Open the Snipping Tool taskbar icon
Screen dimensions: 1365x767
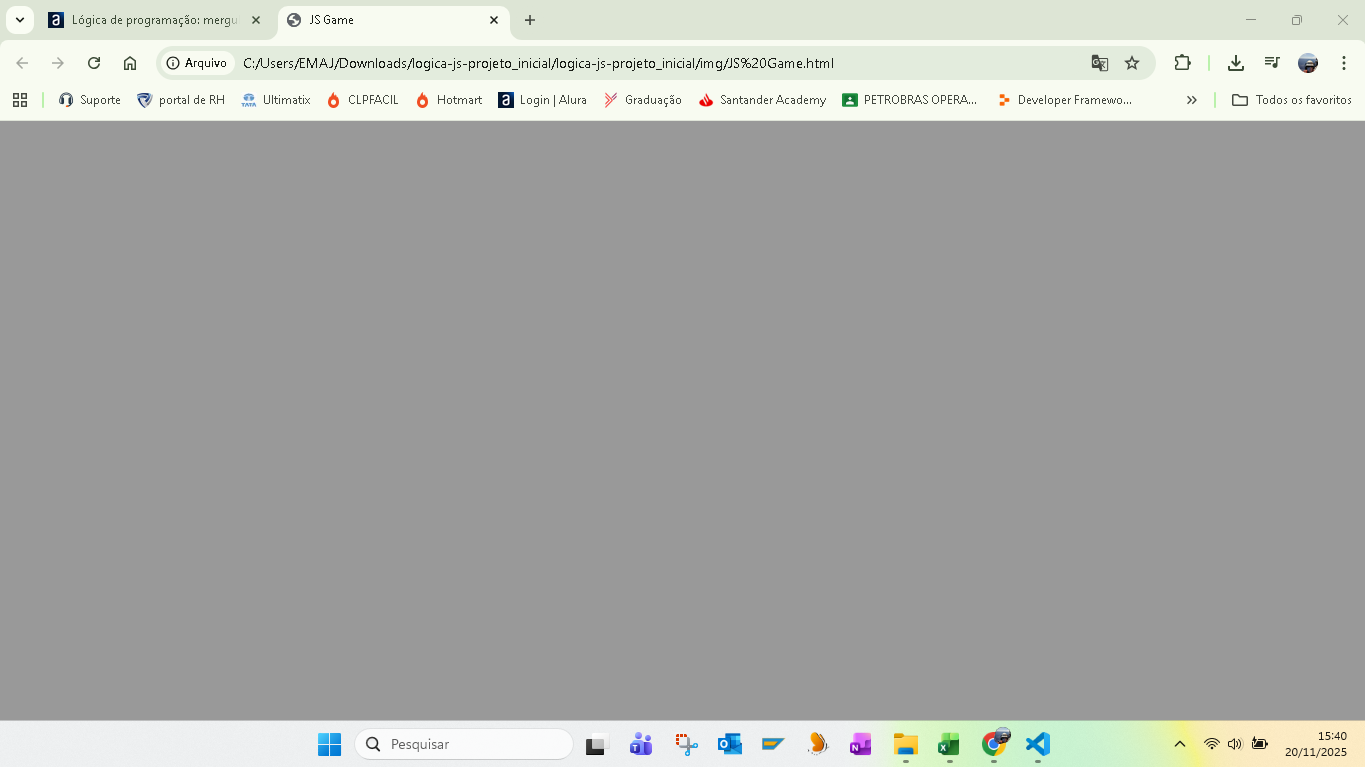pos(685,744)
